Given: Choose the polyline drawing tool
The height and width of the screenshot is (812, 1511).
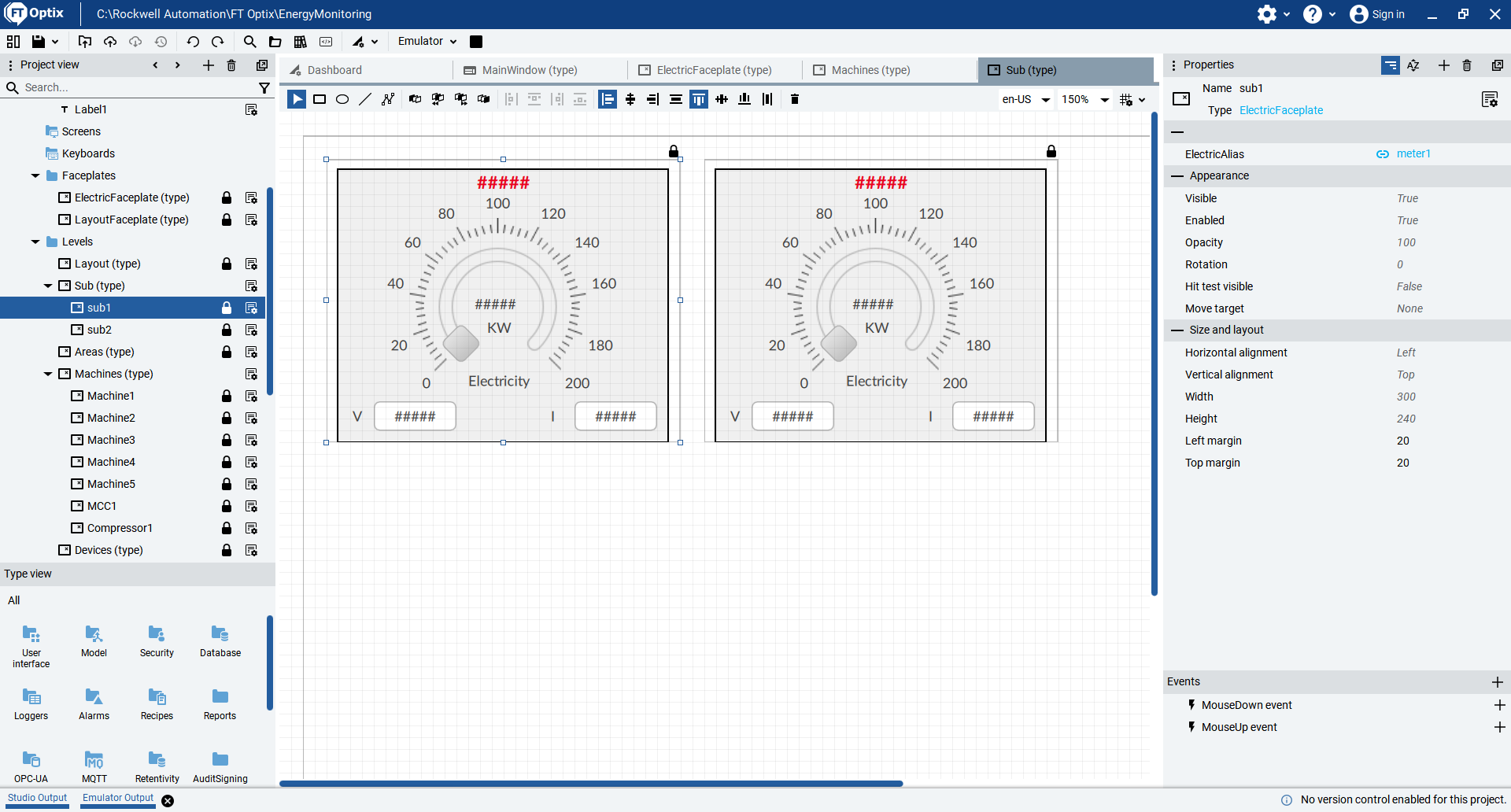Looking at the screenshot, I should (388, 99).
